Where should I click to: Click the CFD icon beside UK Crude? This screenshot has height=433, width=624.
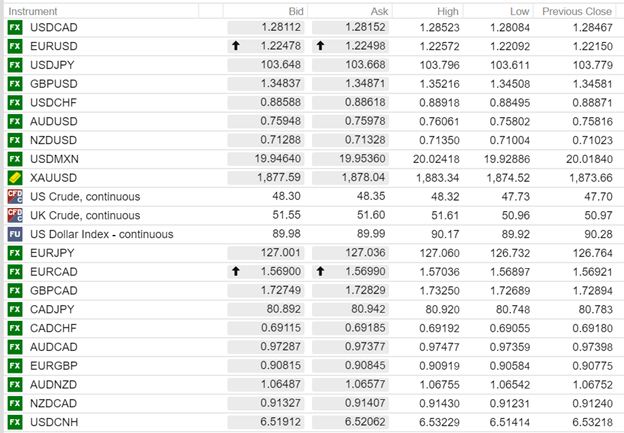[x=14, y=215]
